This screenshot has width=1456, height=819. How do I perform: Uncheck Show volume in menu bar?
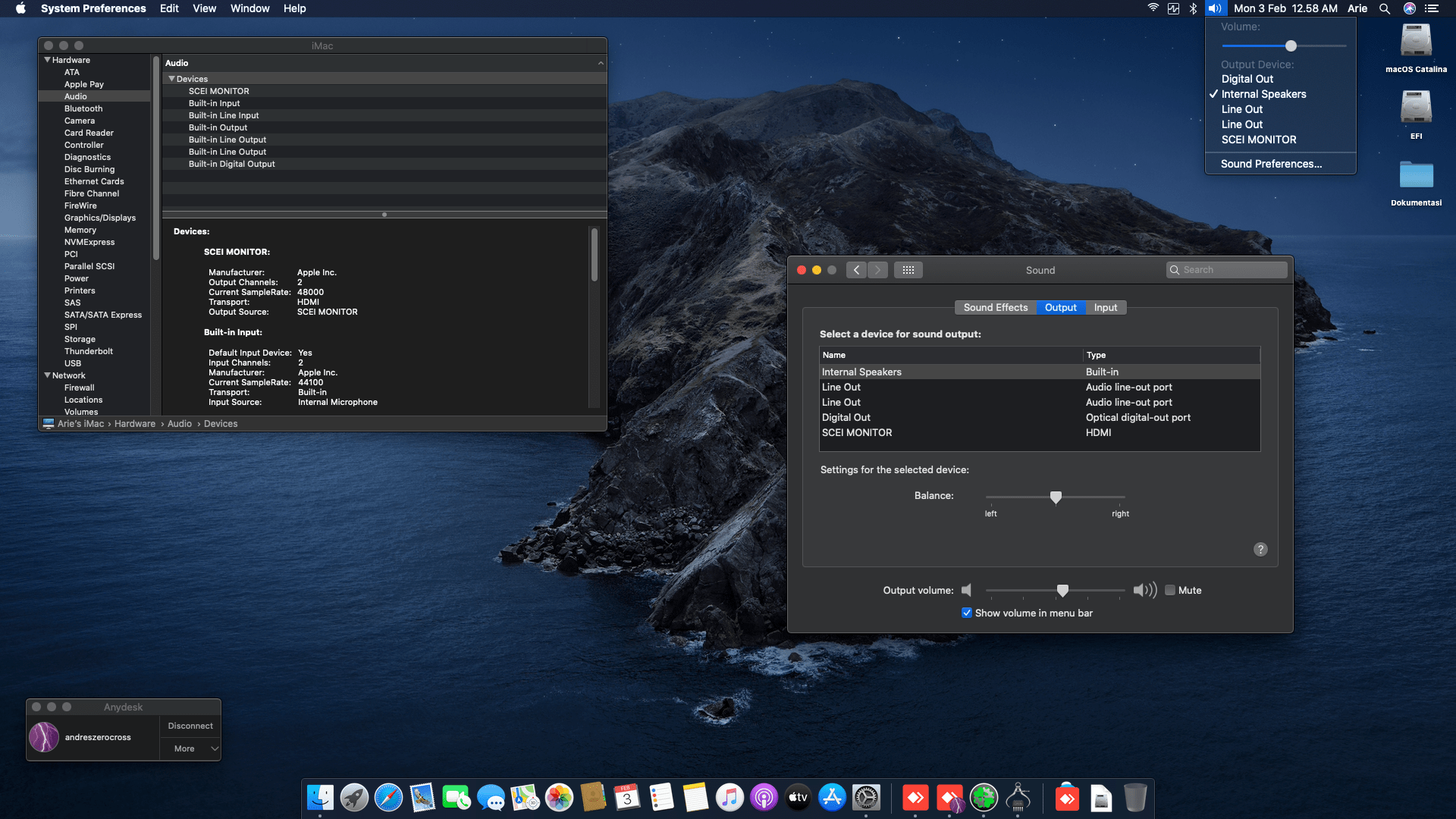tap(967, 613)
